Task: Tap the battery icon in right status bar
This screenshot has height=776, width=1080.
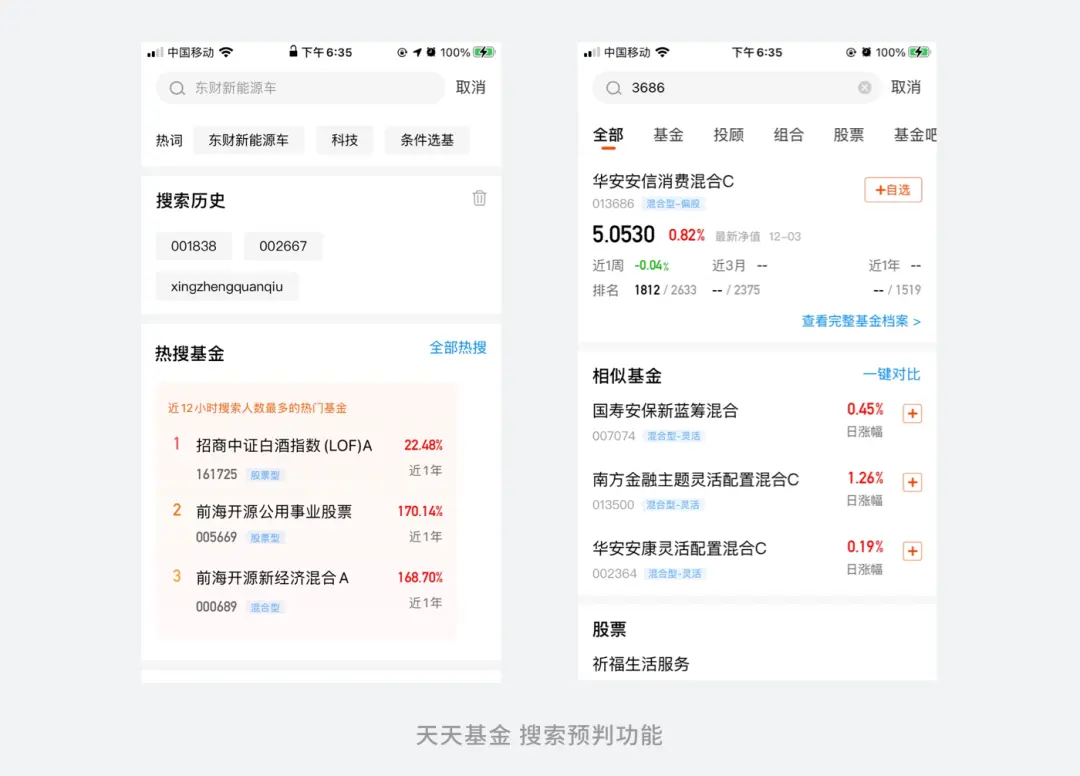Action: coord(920,52)
